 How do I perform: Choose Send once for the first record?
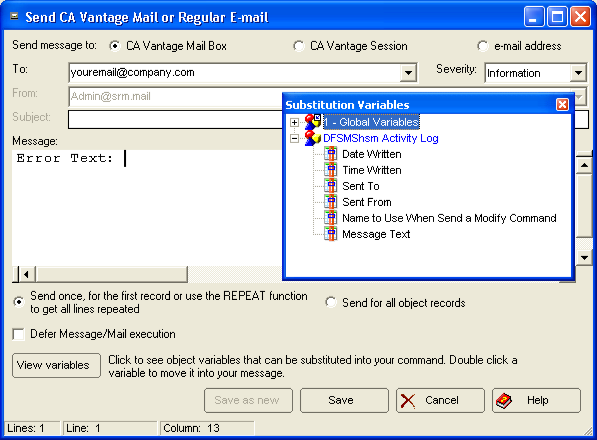pos(18,302)
